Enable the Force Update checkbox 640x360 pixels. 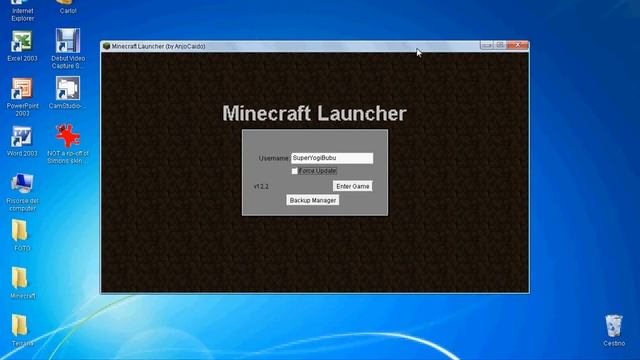[x=294, y=171]
